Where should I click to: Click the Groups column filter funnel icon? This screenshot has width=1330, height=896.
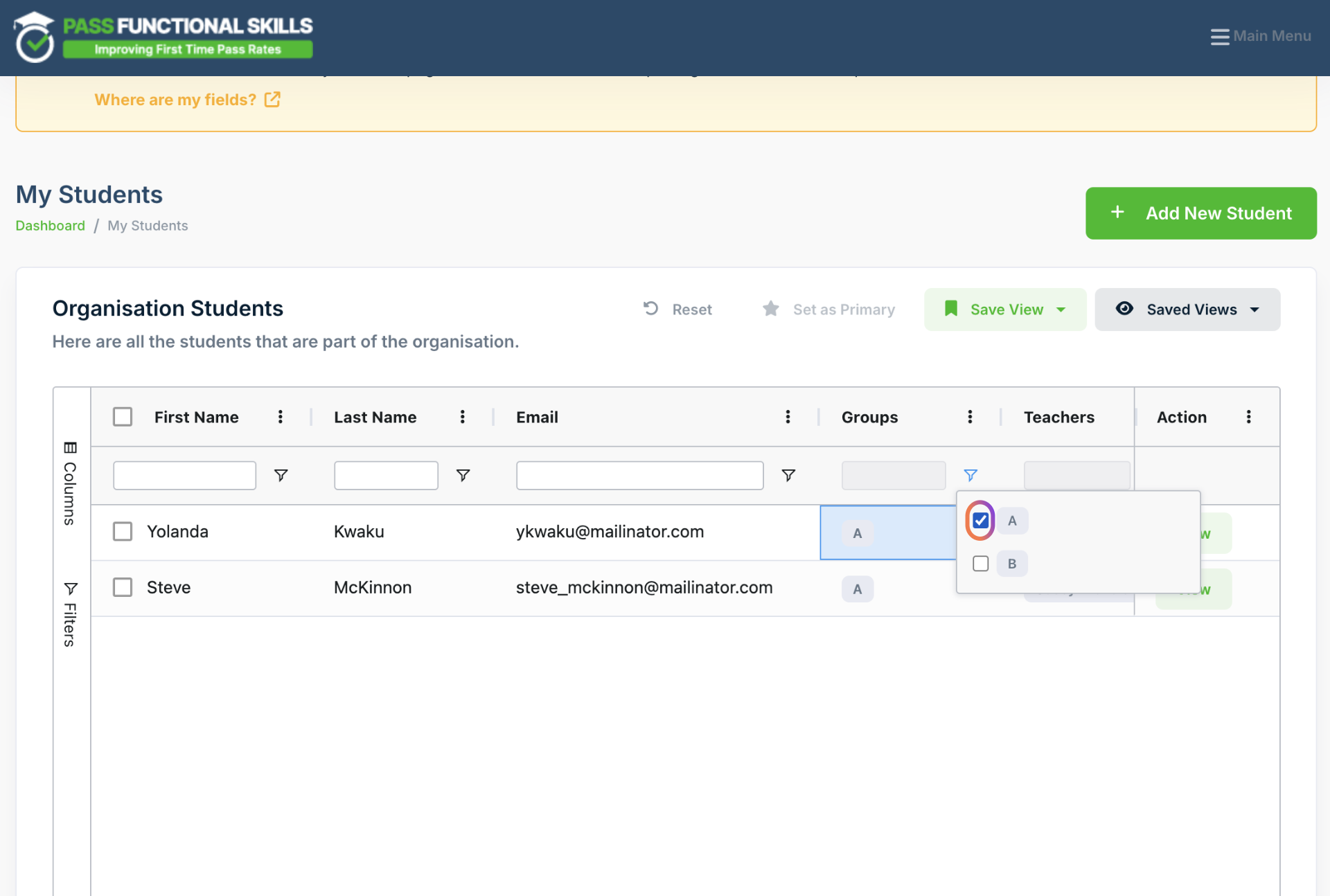[x=970, y=475]
